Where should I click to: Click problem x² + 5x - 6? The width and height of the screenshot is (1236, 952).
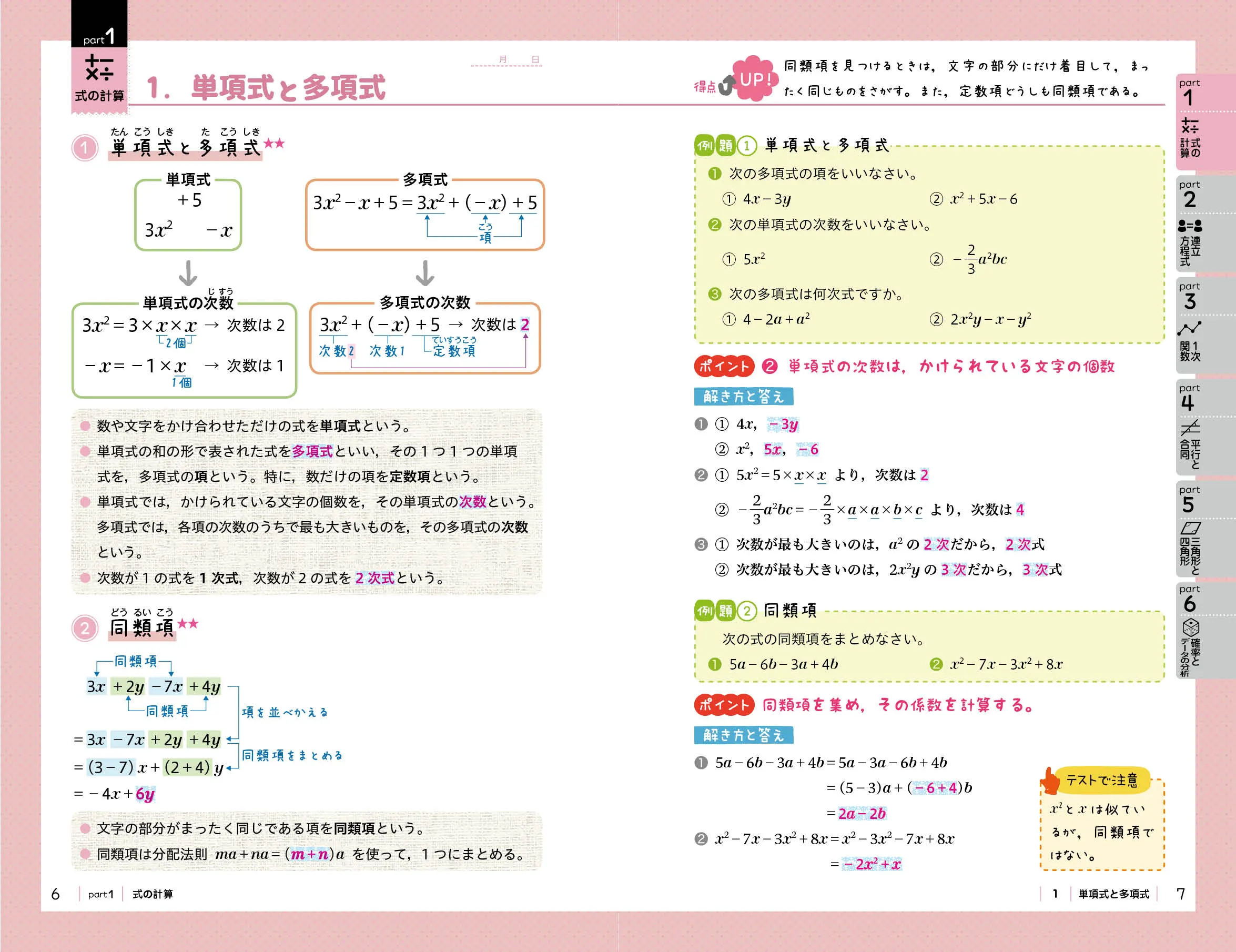[984, 199]
